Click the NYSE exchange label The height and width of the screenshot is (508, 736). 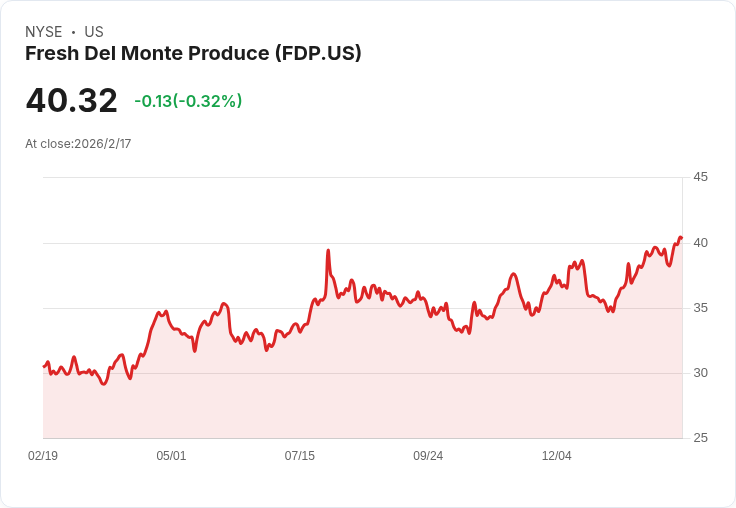coord(43,32)
